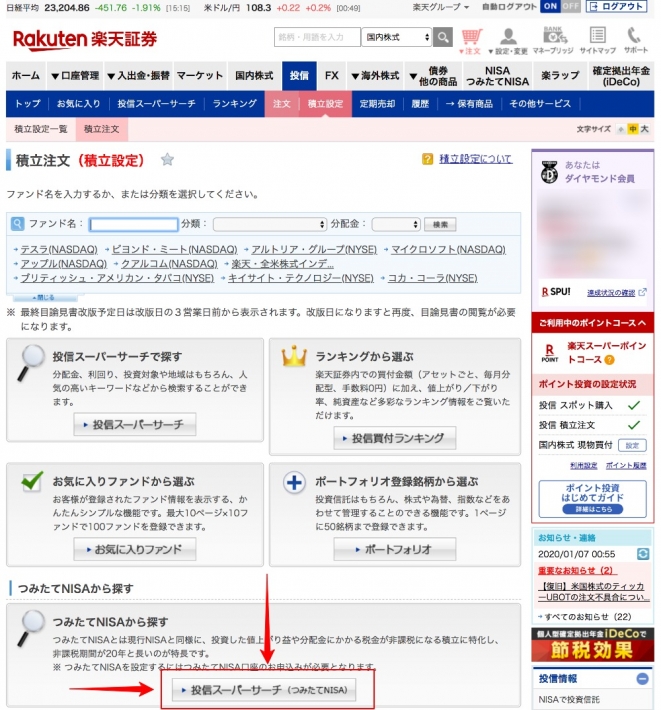Screen dimensions: 661x710
Task: Open the ポイント投資はじめてガイド banner
Action: (x=592, y=499)
